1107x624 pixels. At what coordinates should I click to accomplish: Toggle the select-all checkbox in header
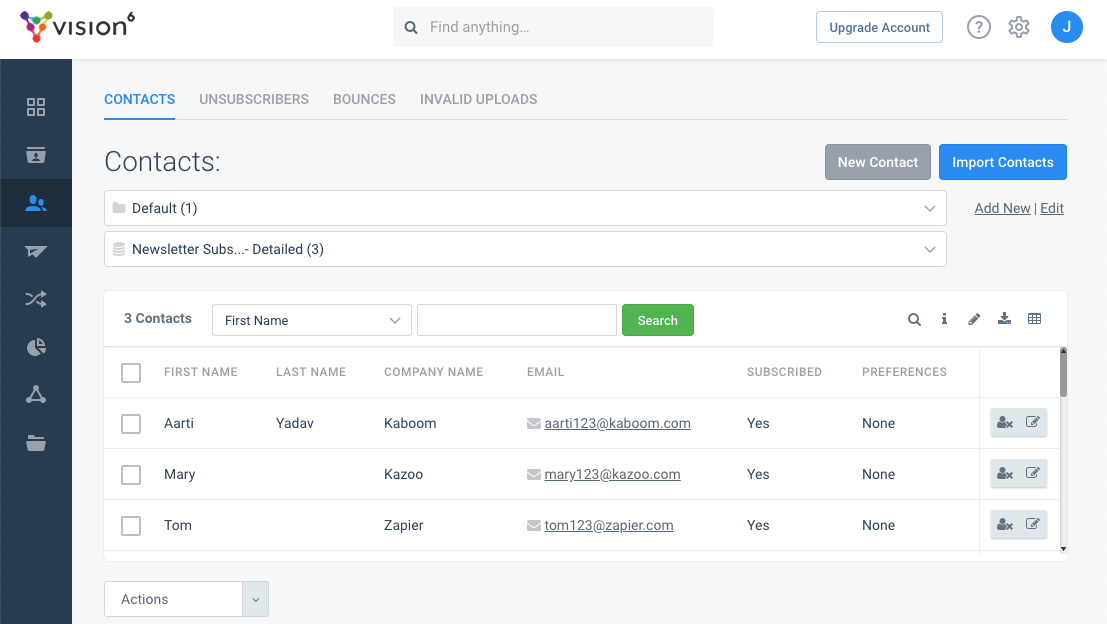pyautogui.click(x=131, y=373)
